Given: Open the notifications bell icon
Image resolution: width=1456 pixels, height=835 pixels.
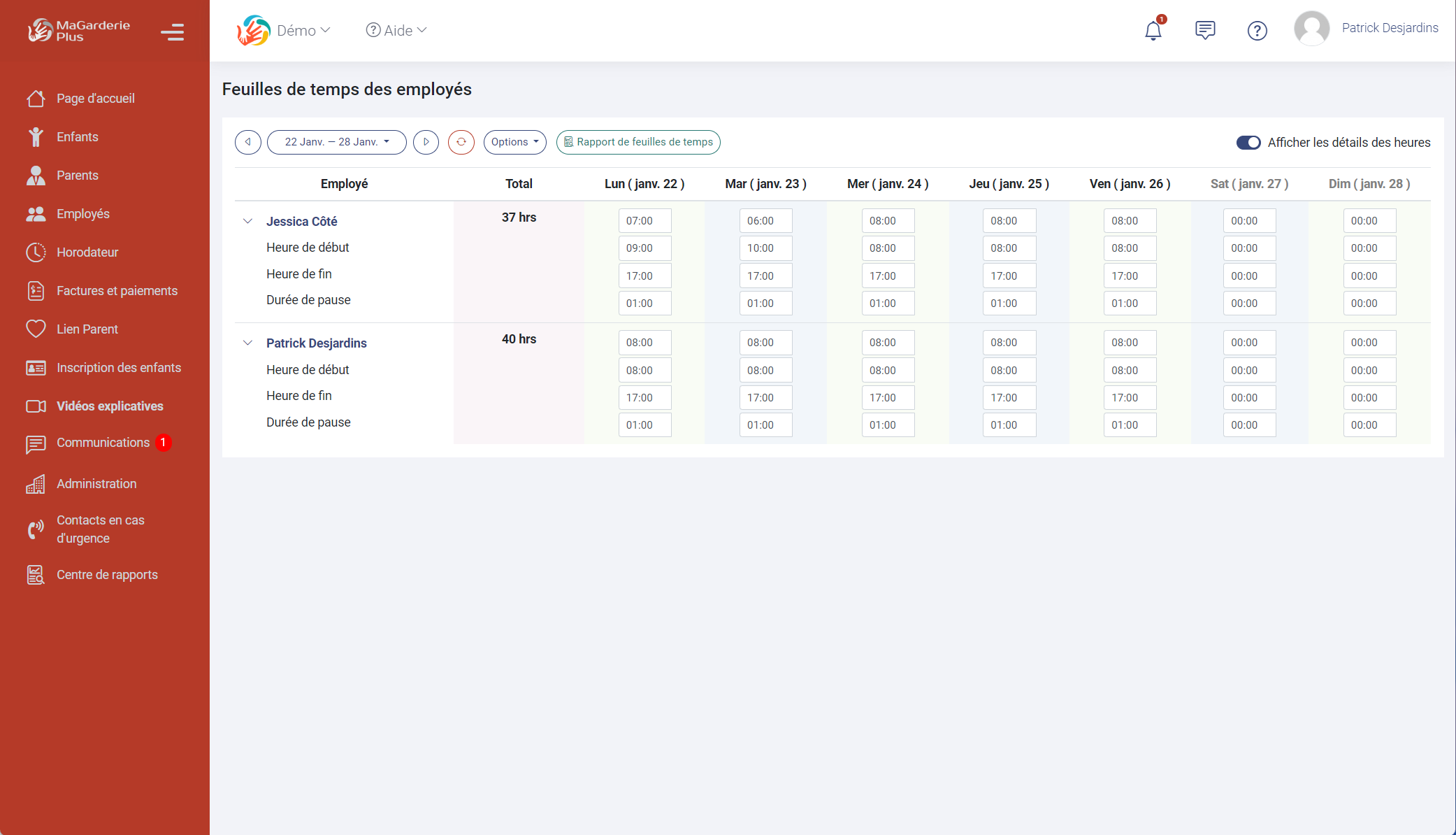Looking at the screenshot, I should click(1153, 30).
